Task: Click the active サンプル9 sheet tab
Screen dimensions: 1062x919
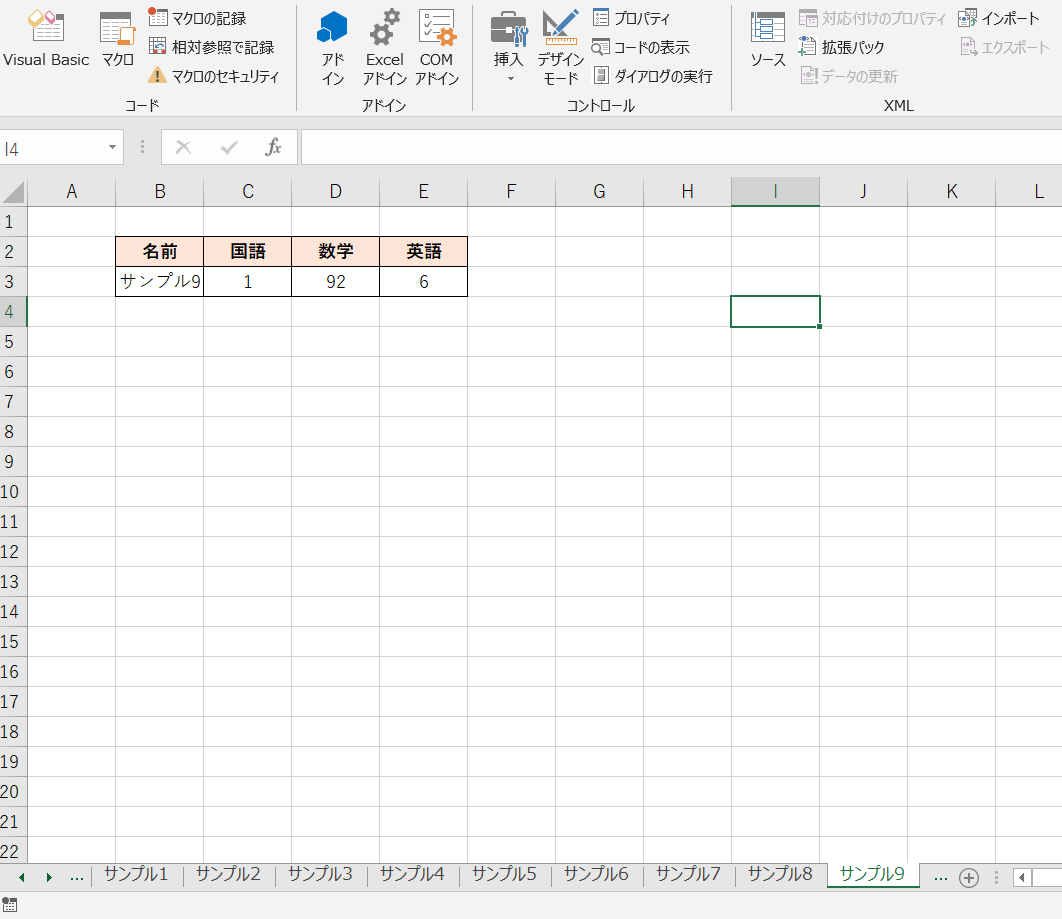Action: point(873,874)
